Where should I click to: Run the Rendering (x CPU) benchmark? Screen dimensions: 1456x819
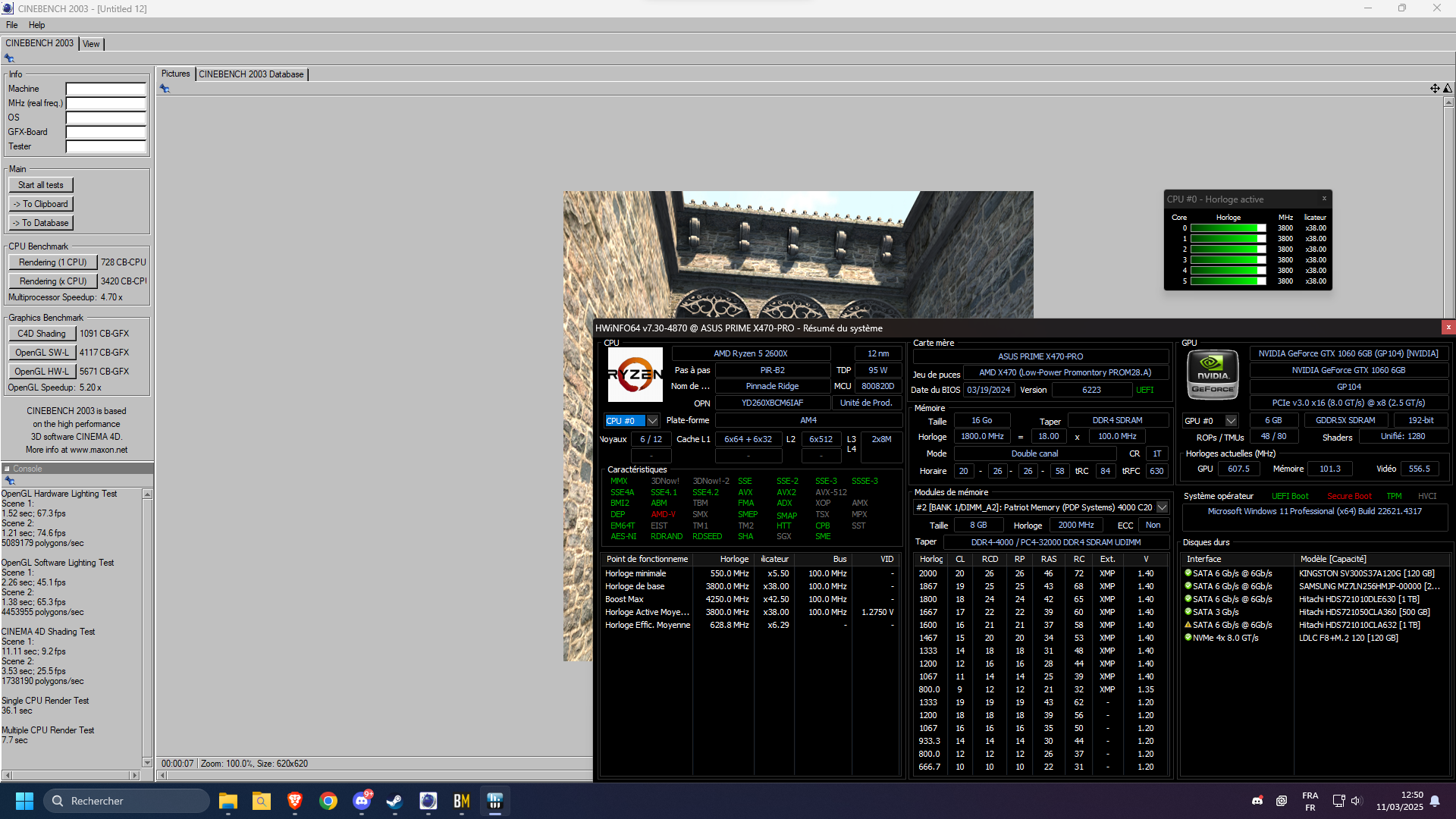53,281
